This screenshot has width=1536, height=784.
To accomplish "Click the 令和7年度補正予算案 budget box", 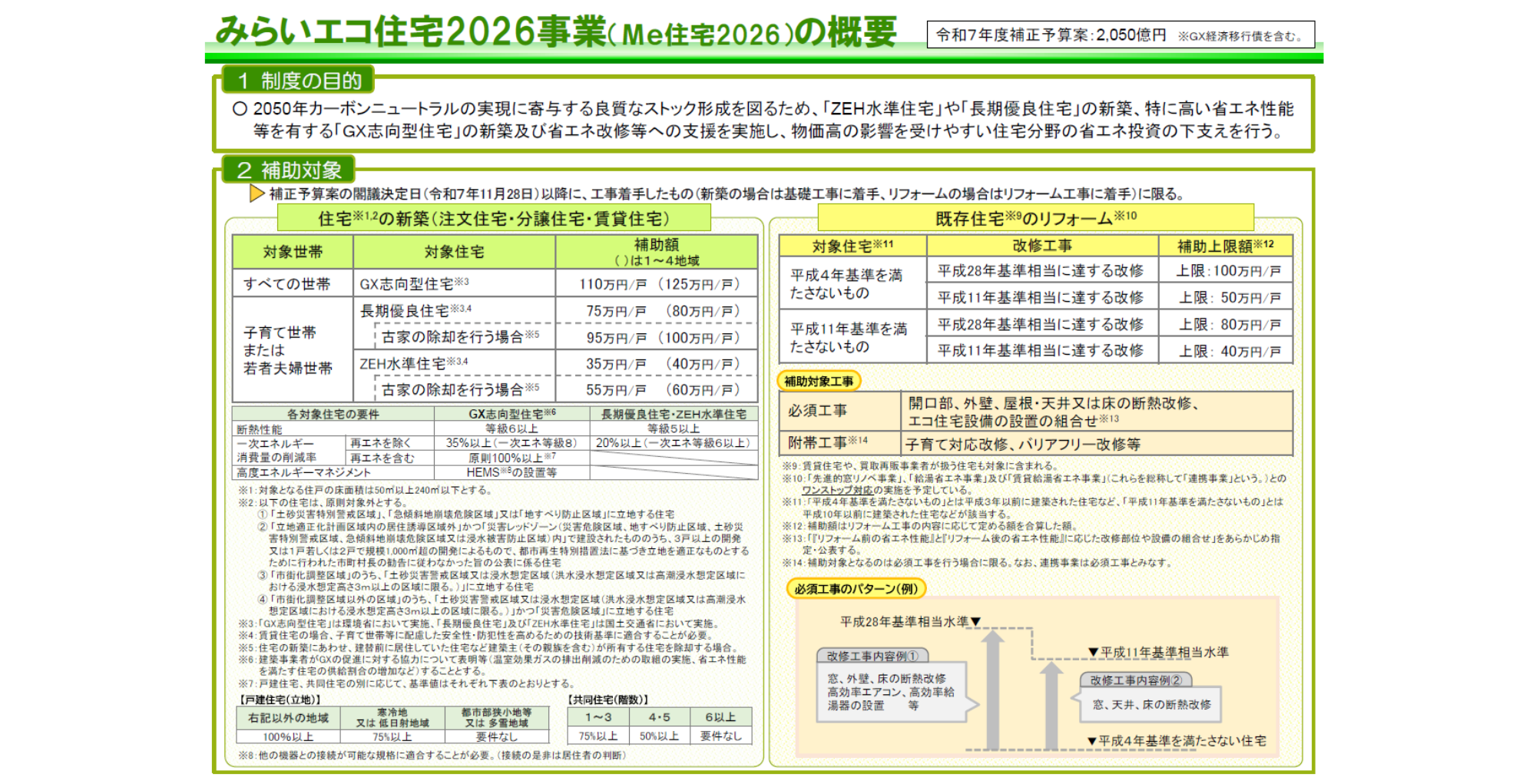I will point(1121,35).
